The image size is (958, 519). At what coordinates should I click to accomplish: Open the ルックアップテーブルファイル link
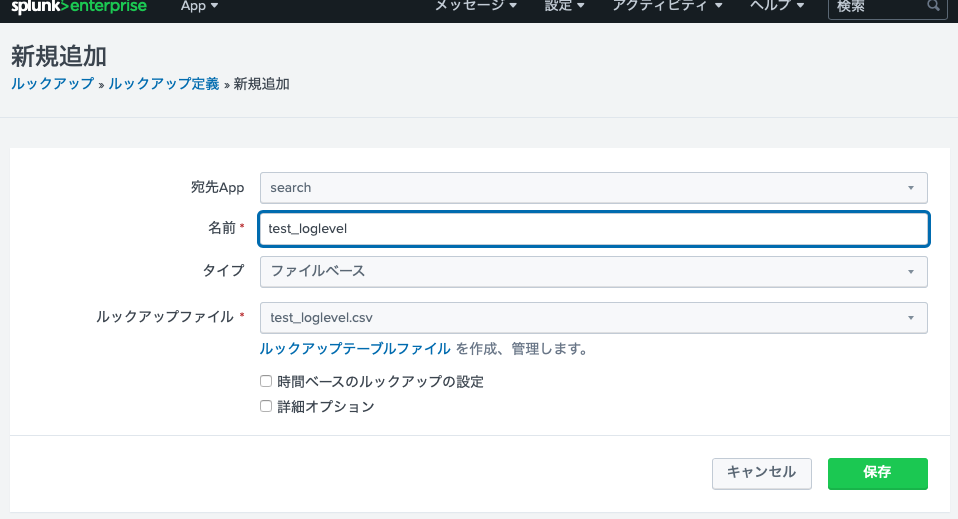355,349
